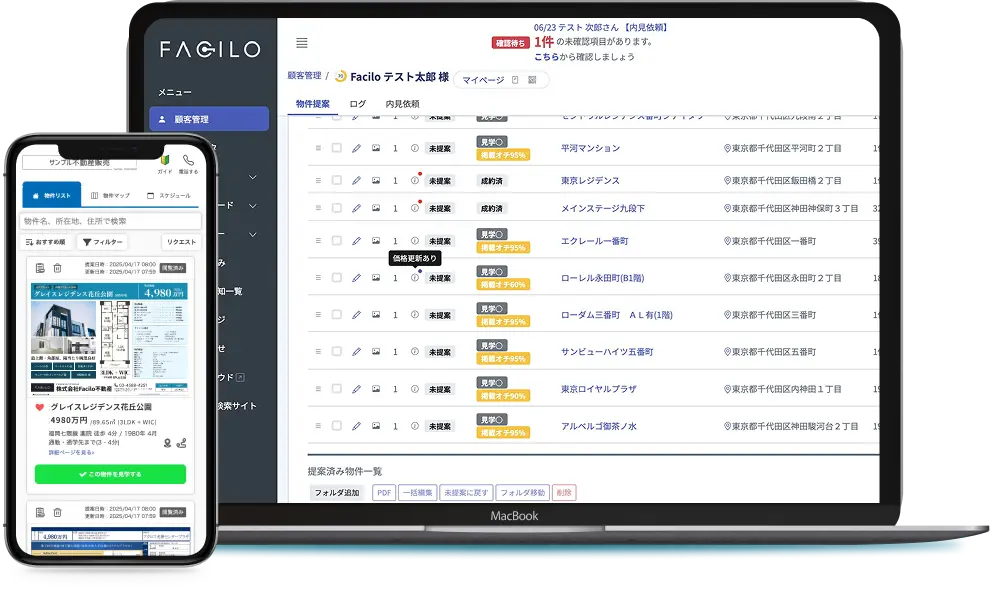Click the info icon for メインステージ九段下 row
The width and height of the screenshot is (991, 590).
415,208
